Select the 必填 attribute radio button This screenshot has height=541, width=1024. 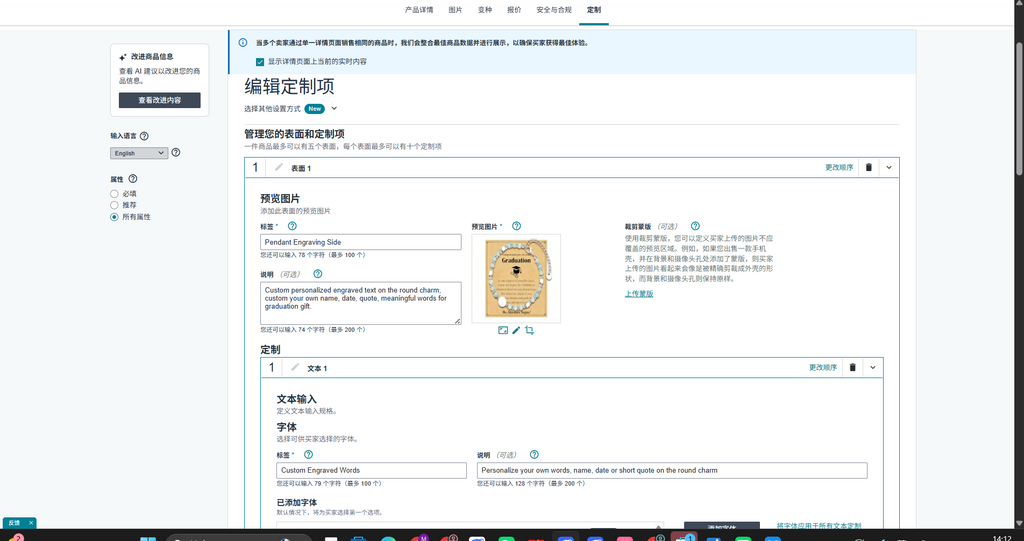coord(114,193)
